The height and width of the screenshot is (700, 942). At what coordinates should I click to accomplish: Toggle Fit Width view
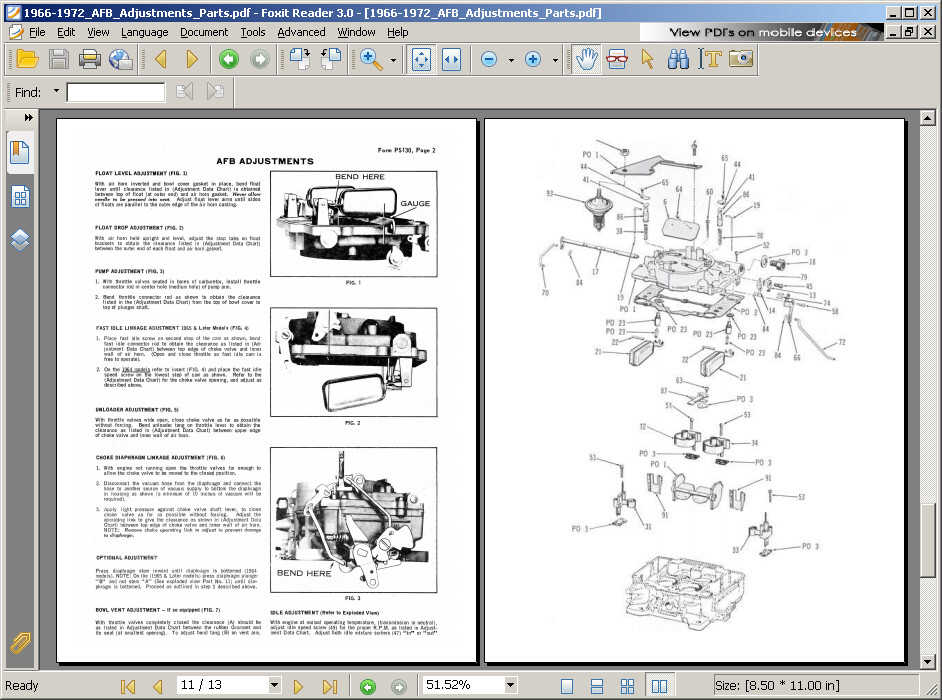click(452, 59)
